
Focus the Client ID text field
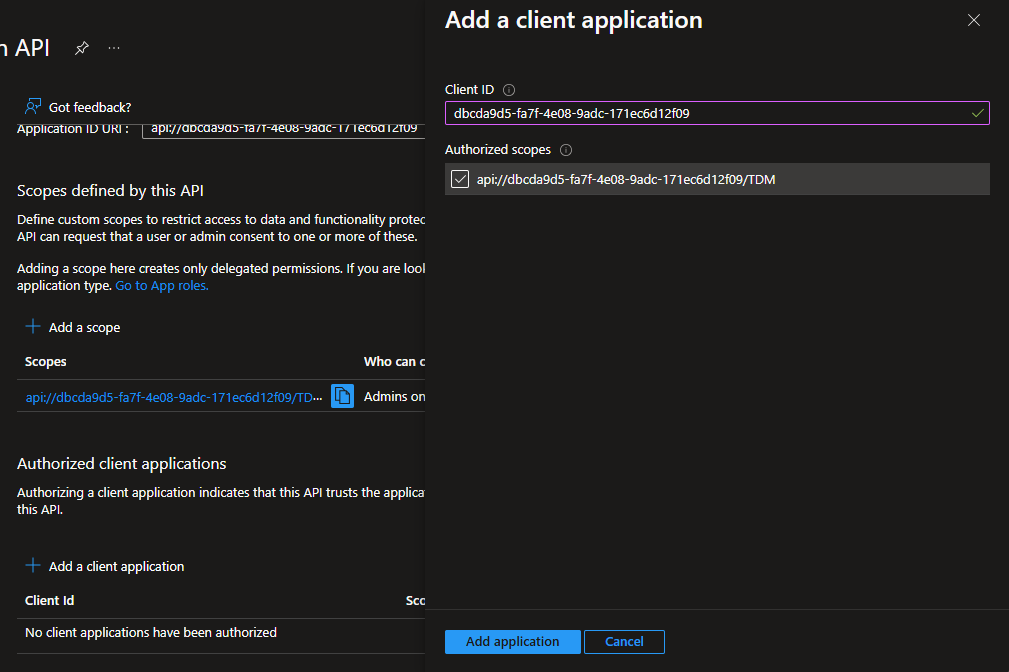[700, 114]
